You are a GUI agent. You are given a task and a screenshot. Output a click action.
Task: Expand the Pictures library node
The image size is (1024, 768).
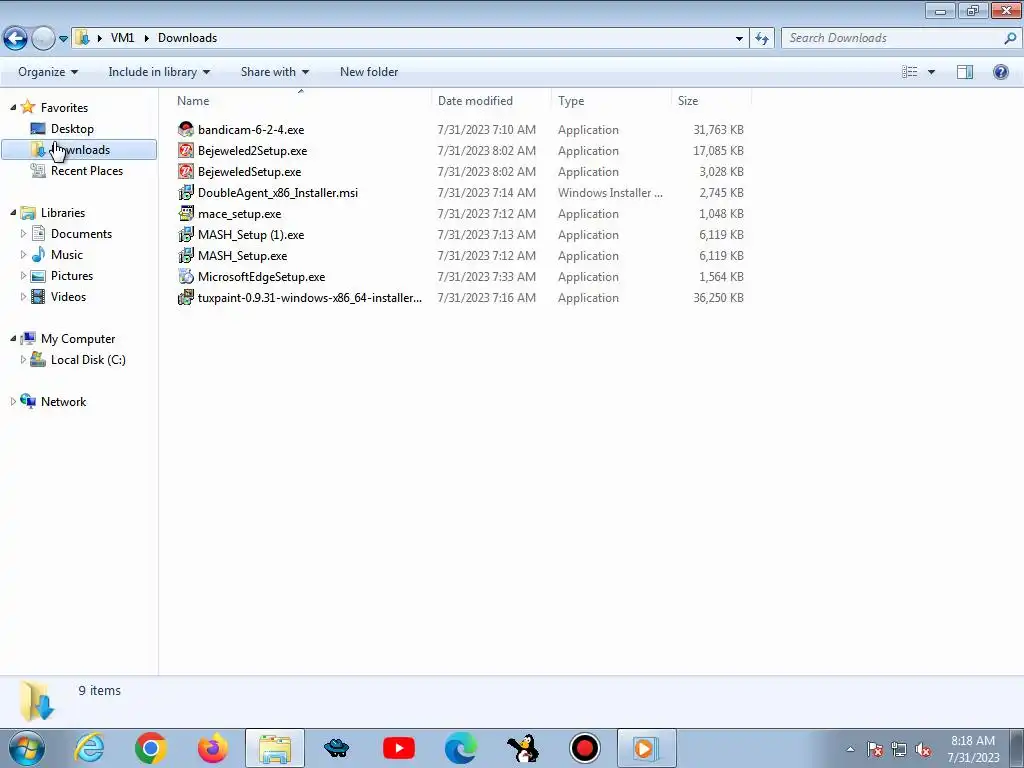24,275
